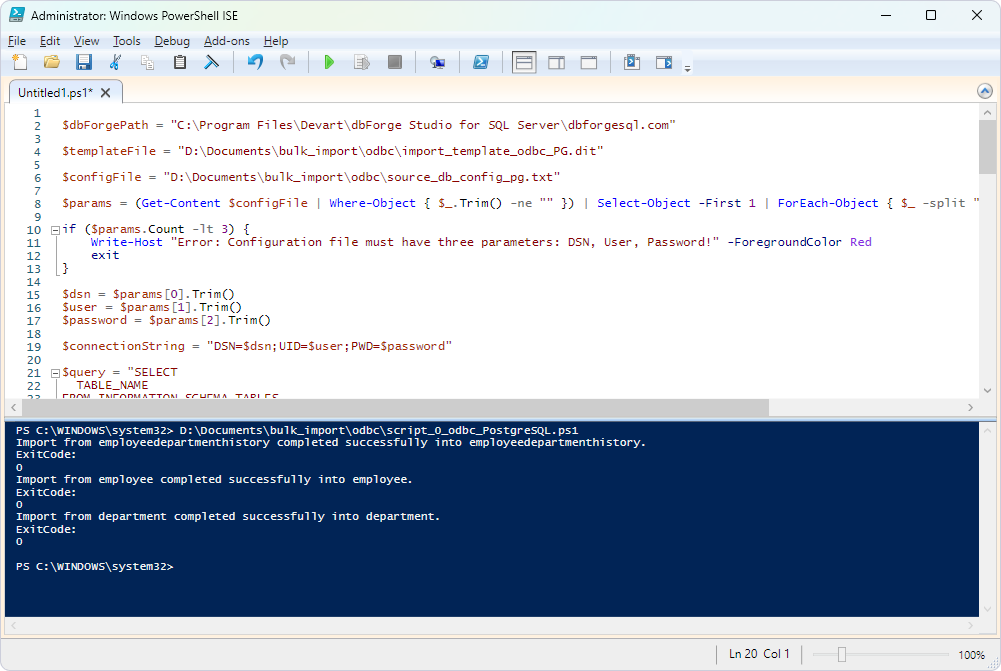
Task: Open the Edit menu
Action: point(50,41)
